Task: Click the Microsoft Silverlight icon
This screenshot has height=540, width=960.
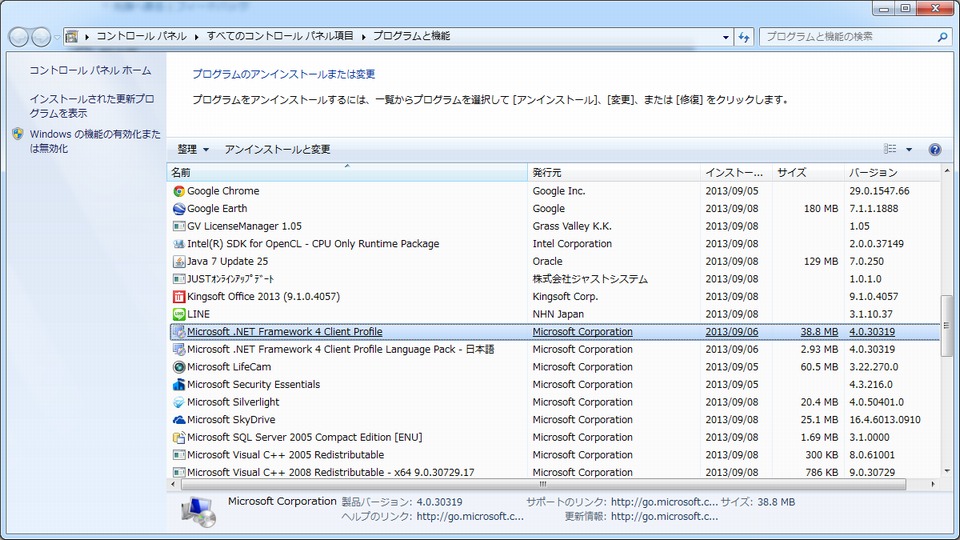Action: [179, 402]
